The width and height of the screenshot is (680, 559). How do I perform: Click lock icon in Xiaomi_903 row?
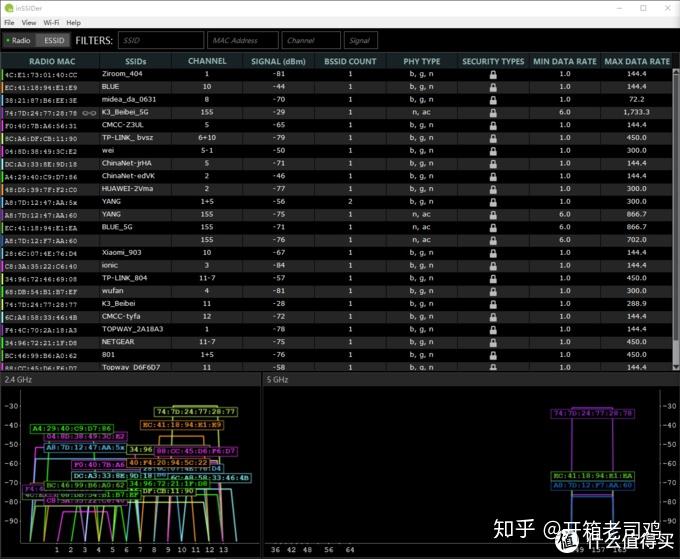coord(493,253)
